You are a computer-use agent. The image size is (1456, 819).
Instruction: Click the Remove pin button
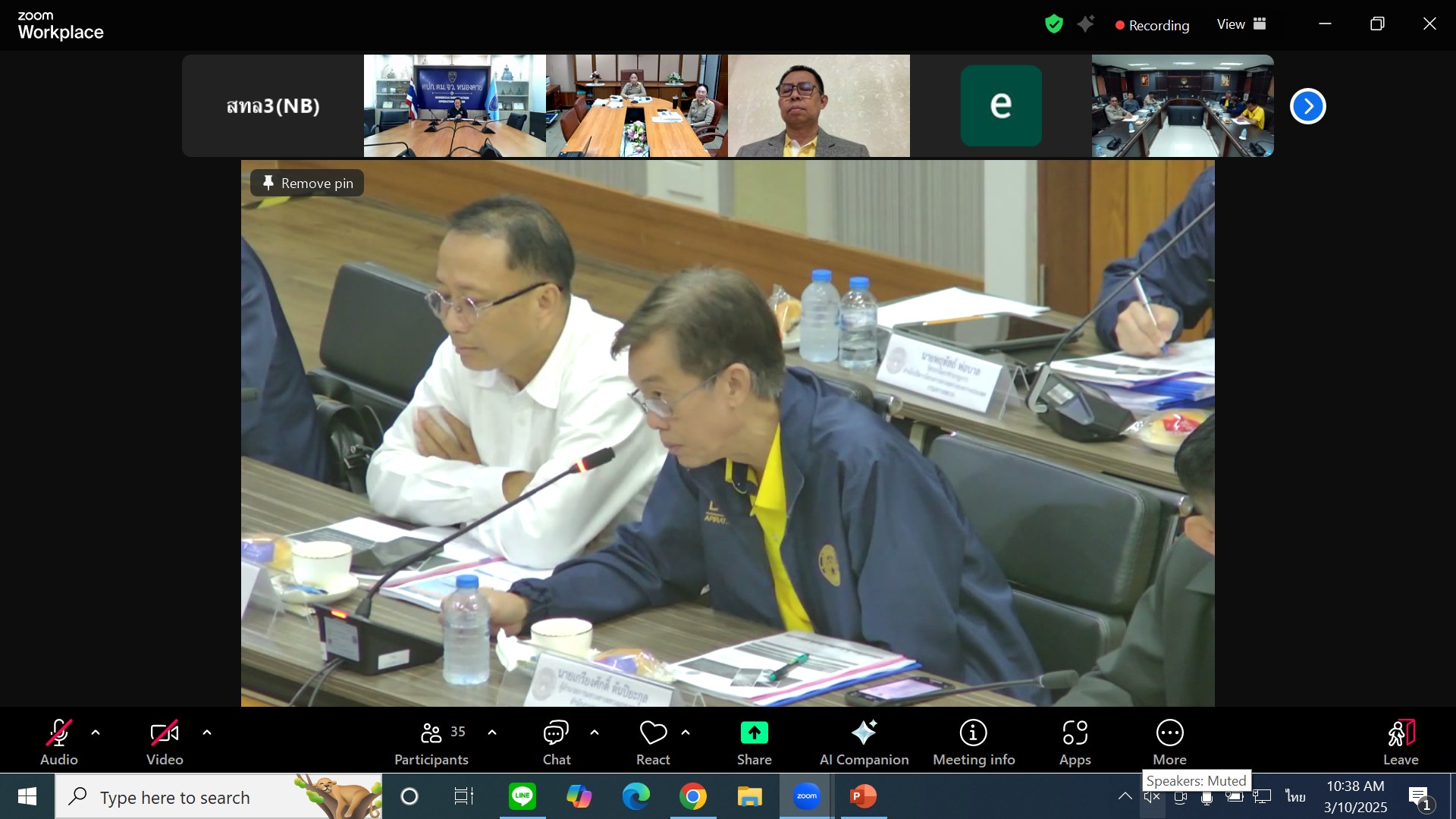coord(307,183)
